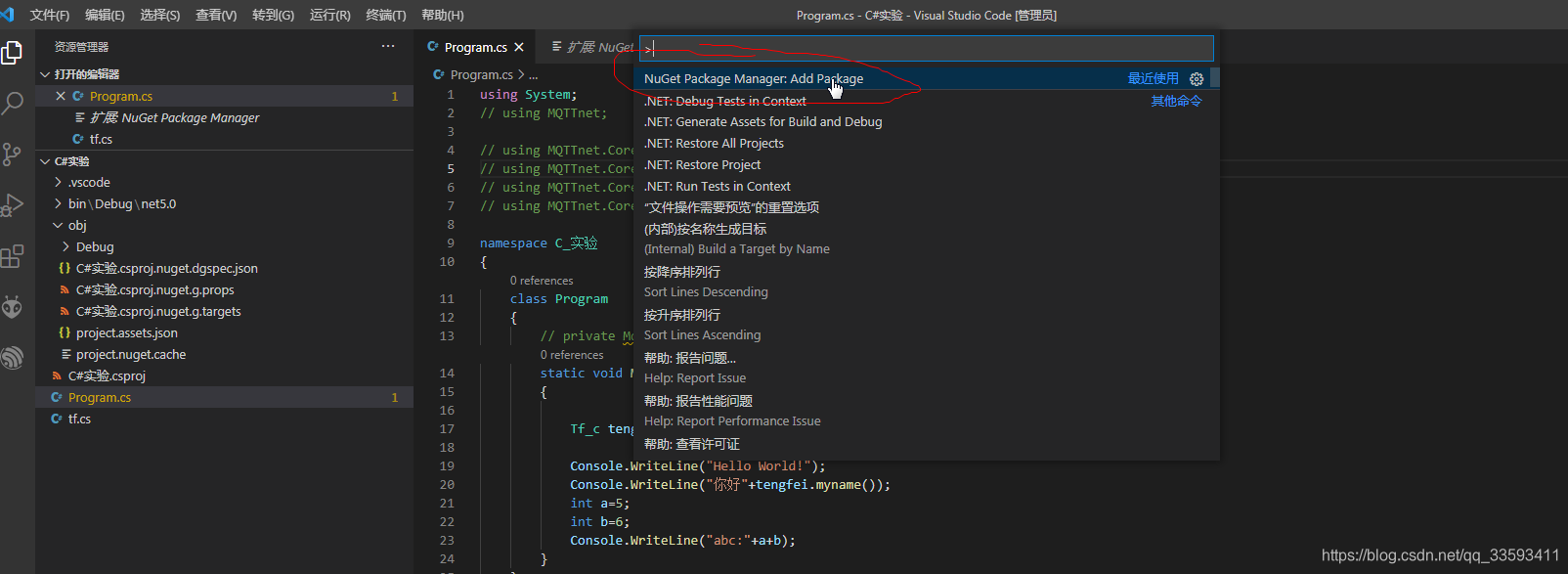Open the Run and Debug view

pyautogui.click(x=12, y=204)
